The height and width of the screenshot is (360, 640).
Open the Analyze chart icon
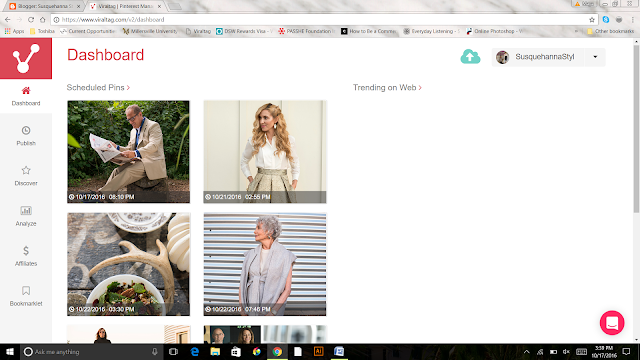pos(26,211)
